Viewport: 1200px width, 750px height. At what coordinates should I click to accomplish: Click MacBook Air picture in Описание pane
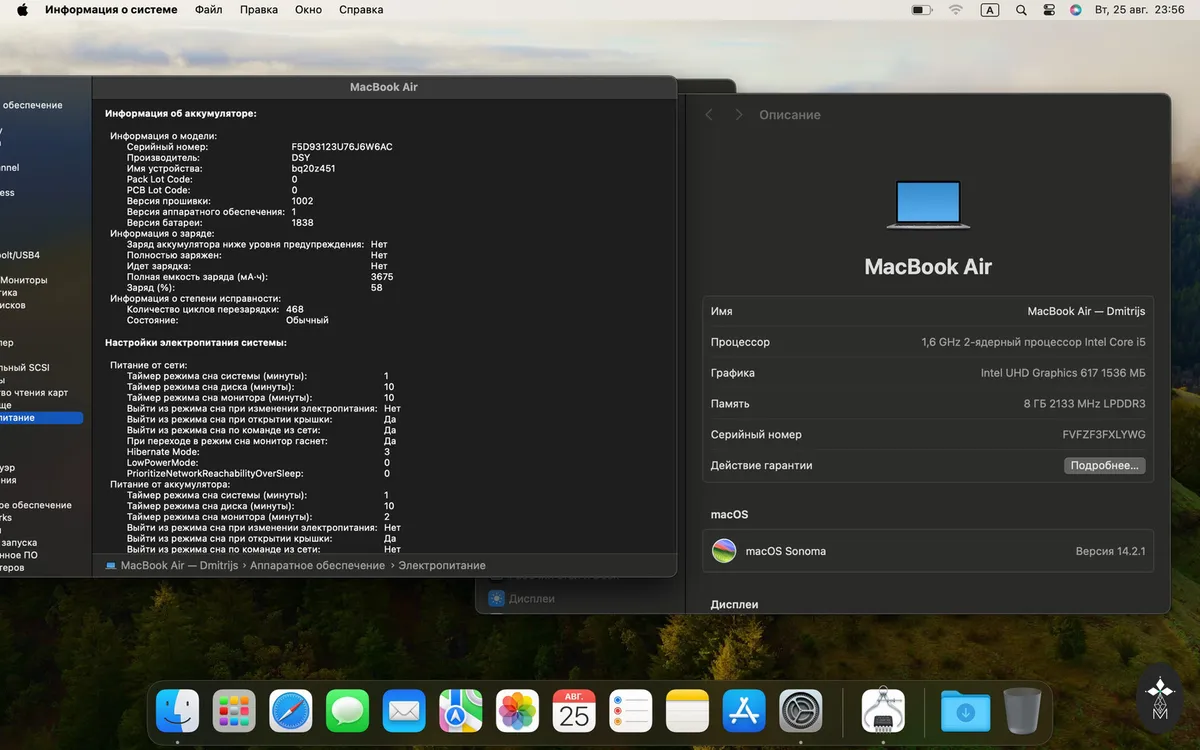928,206
